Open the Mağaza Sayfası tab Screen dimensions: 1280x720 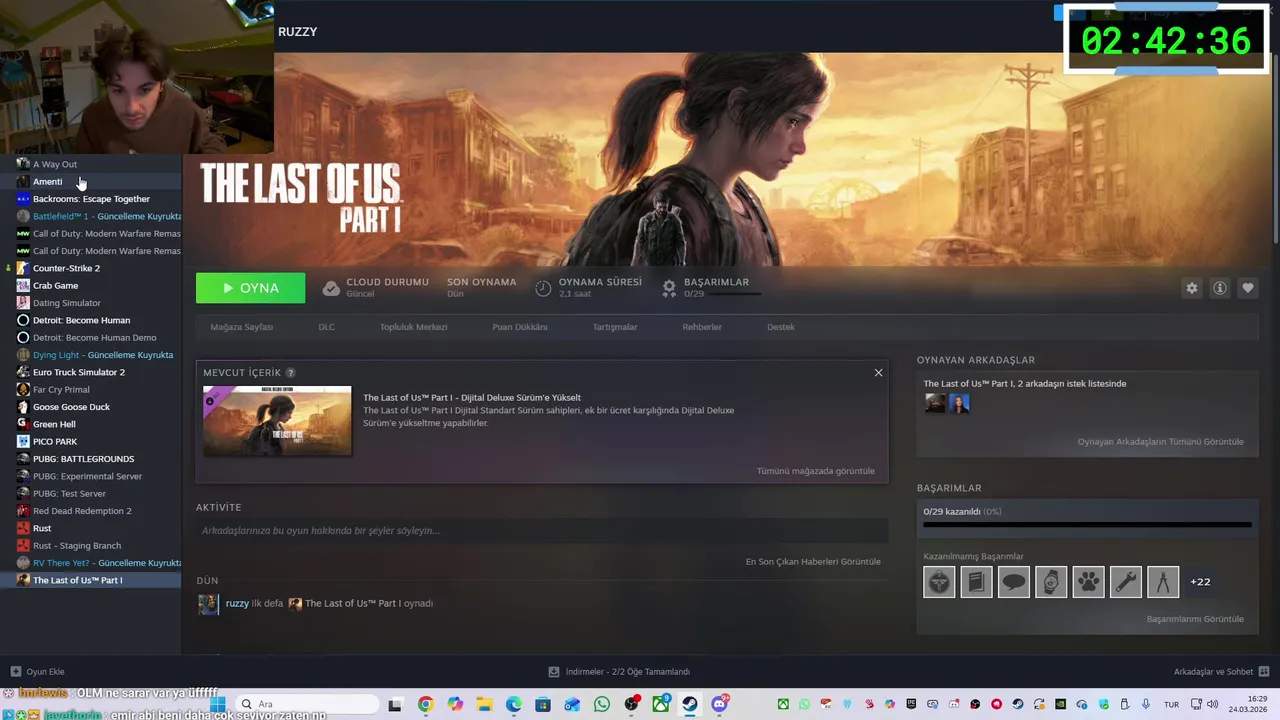tap(241, 327)
